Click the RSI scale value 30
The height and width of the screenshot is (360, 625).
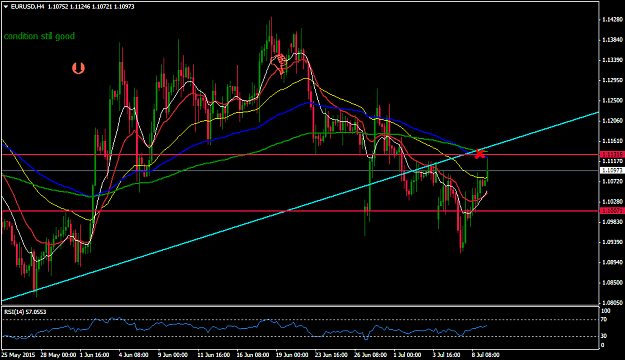[604, 336]
